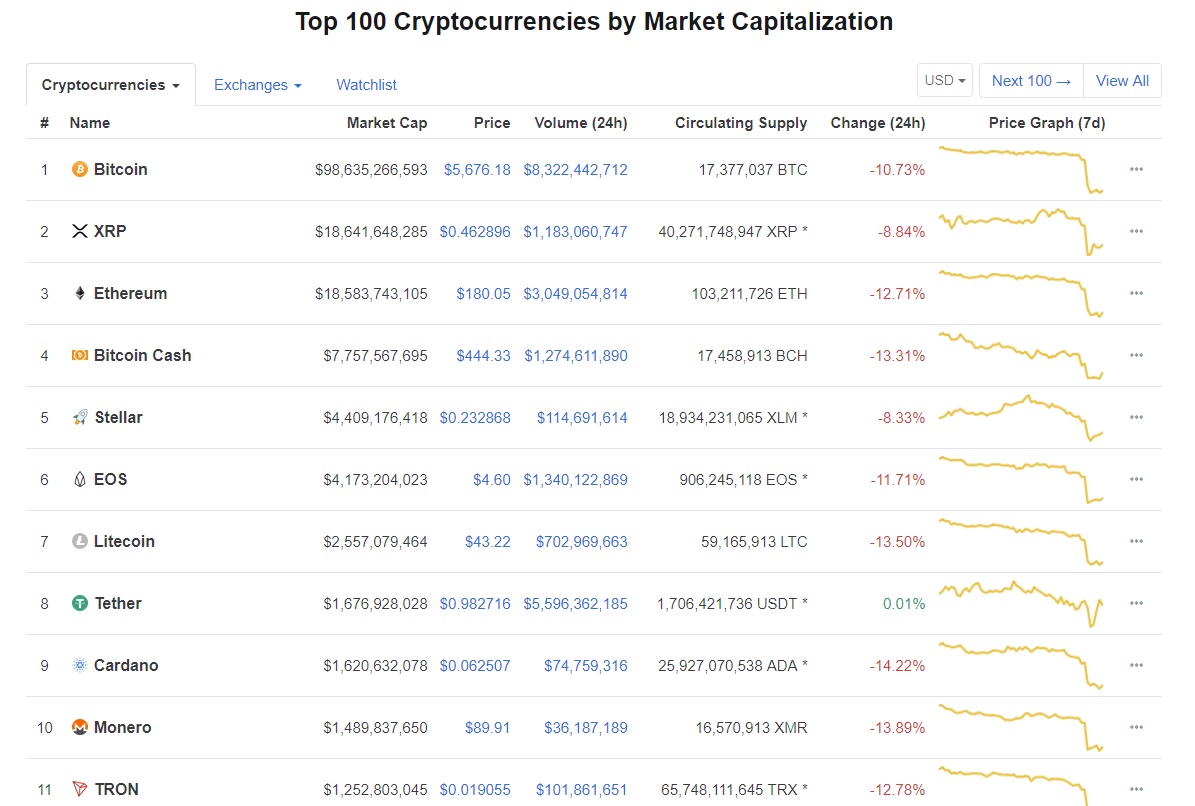1195x806 pixels.
Task: Open the Cardano coin name link
Action: point(126,666)
